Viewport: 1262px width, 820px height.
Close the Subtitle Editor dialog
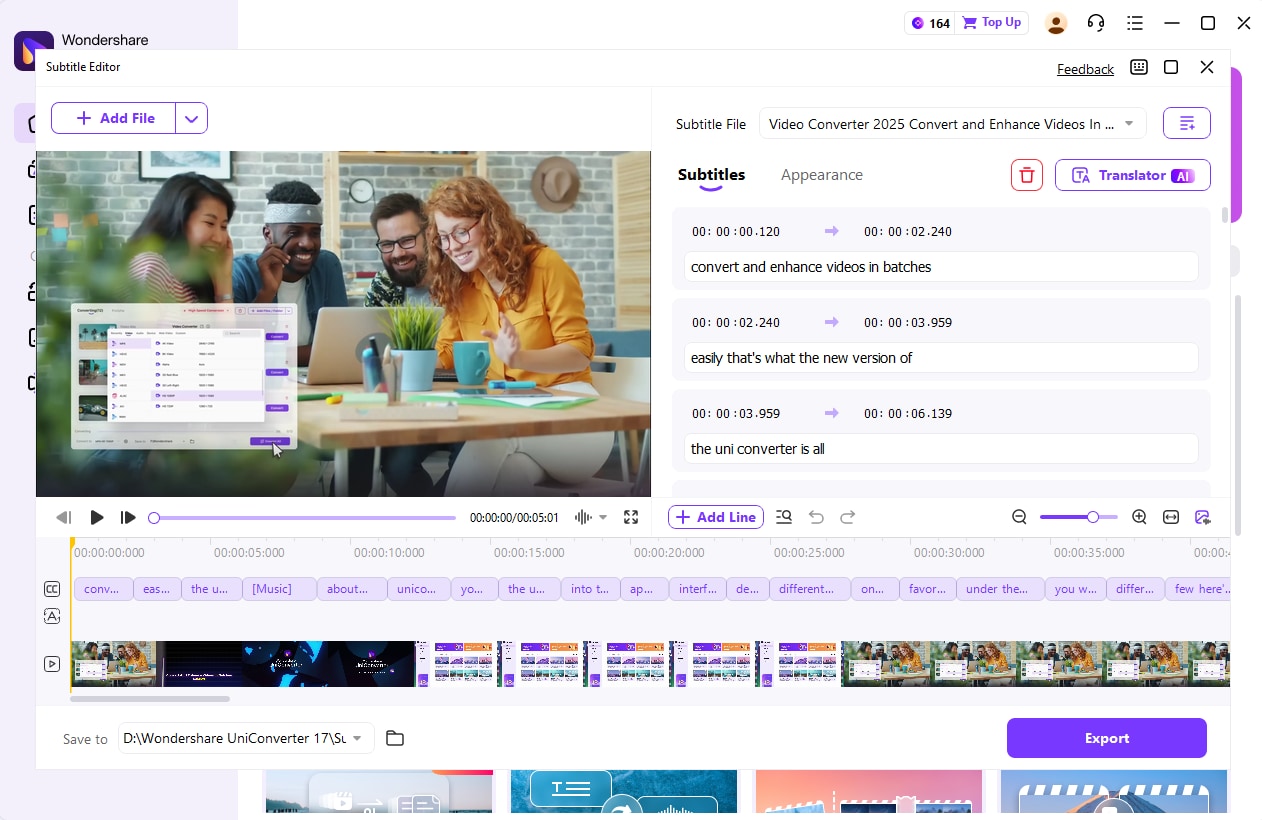(1207, 67)
